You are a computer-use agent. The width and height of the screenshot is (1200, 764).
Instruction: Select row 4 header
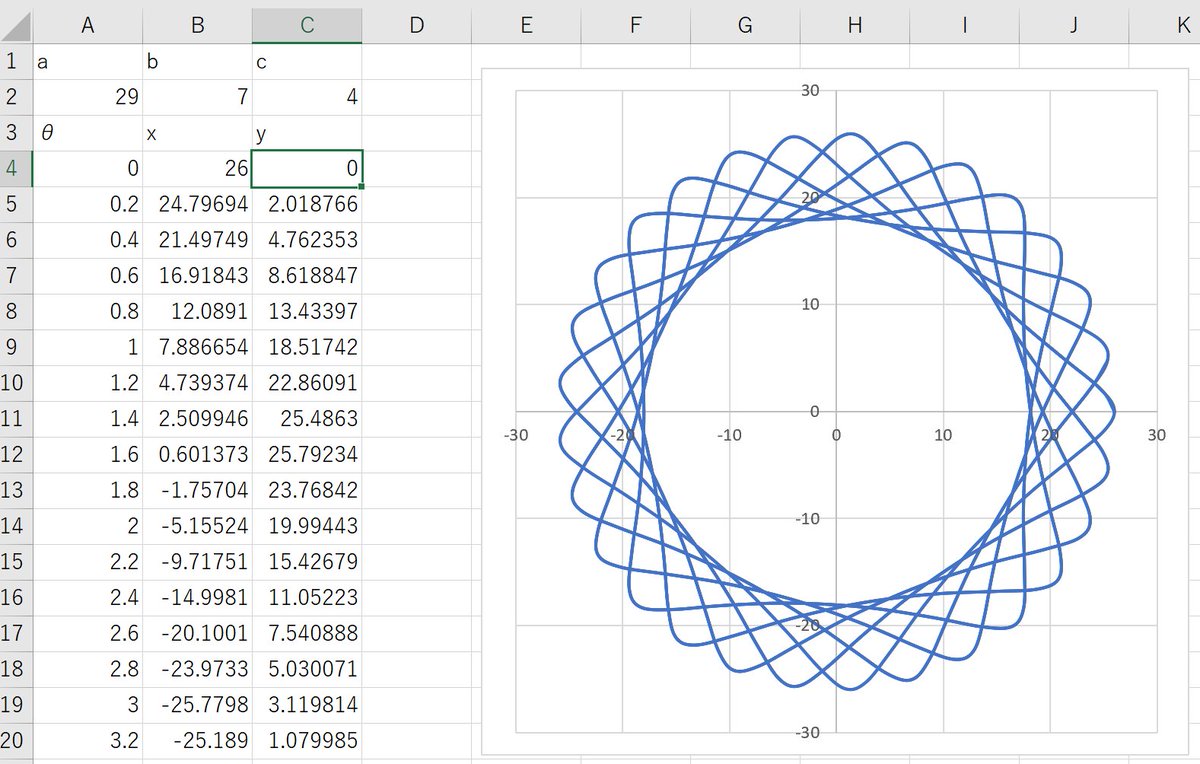point(16,169)
